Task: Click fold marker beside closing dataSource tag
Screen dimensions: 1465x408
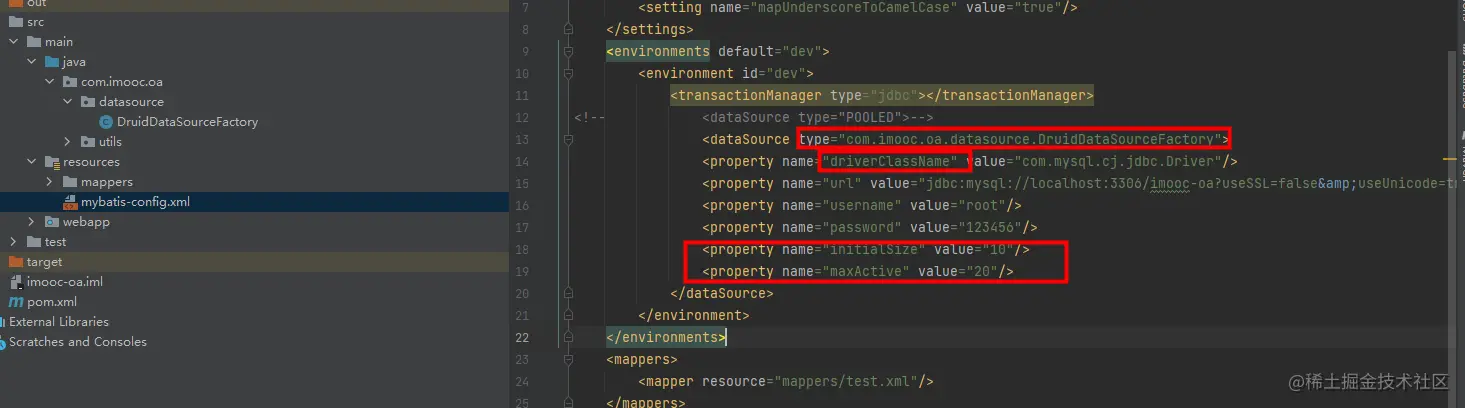Action: point(568,293)
